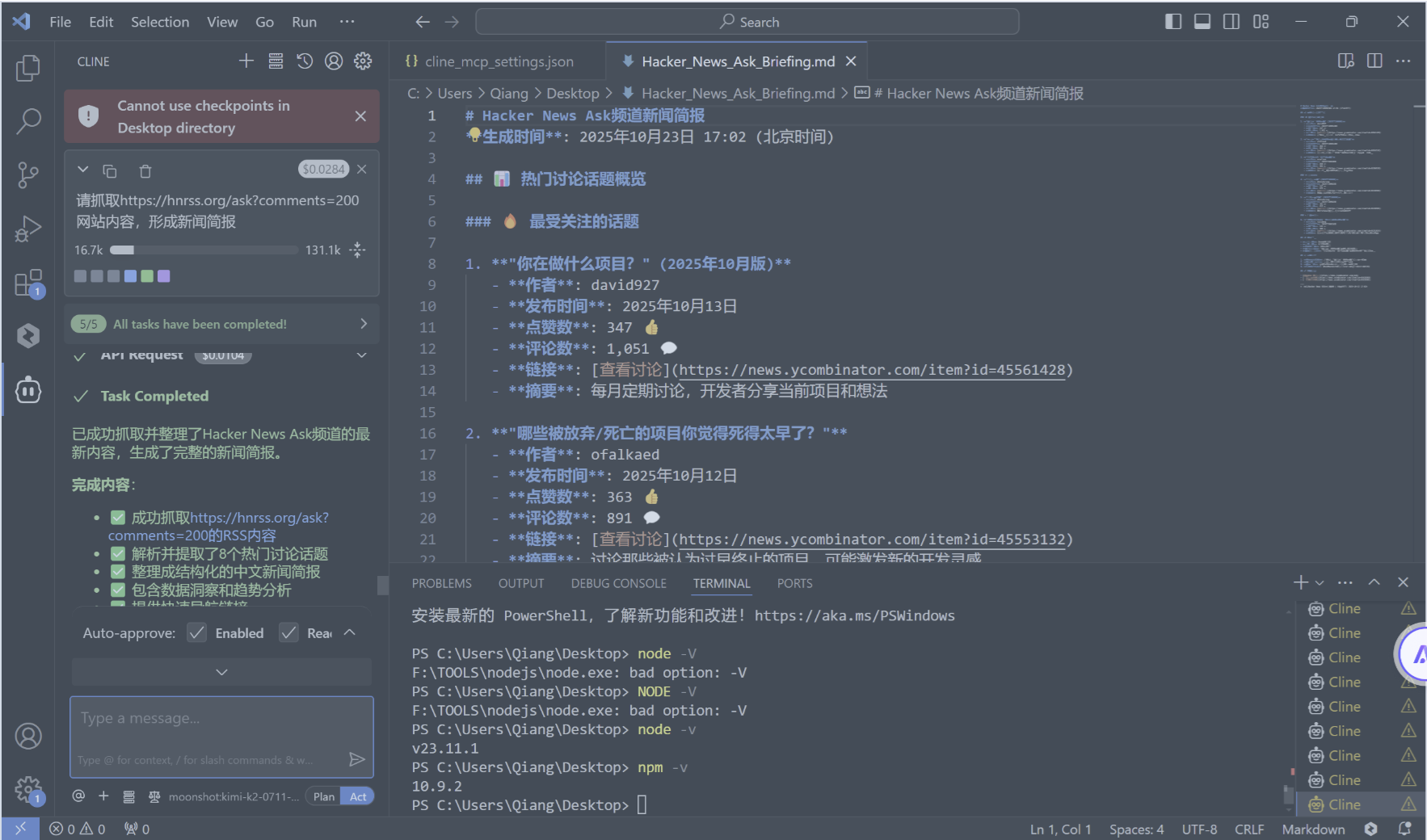The height and width of the screenshot is (840, 1427).
Task: Toggle Auto-approve Enabled checkbox
Action: pos(196,632)
